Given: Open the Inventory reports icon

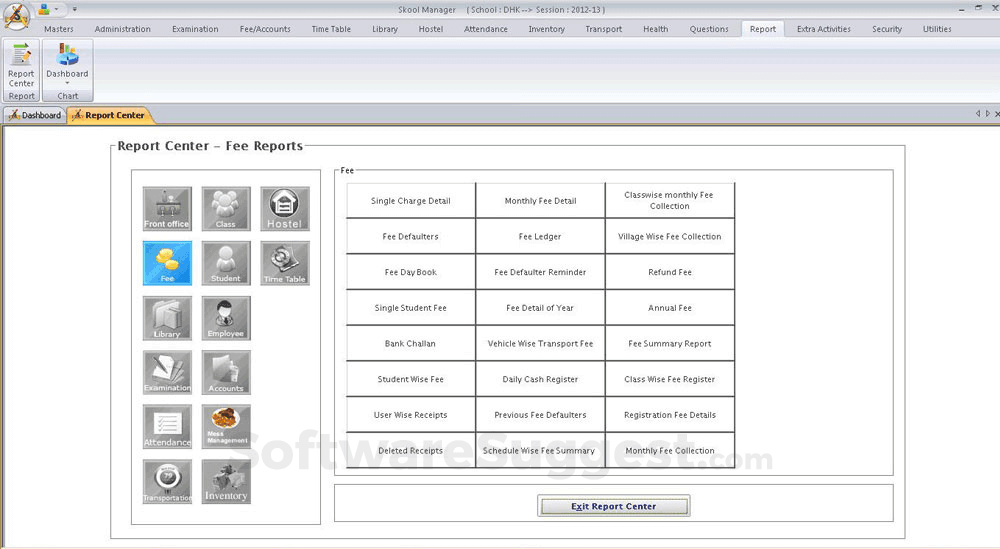Looking at the screenshot, I should pyautogui.click(x=226, y=481).
